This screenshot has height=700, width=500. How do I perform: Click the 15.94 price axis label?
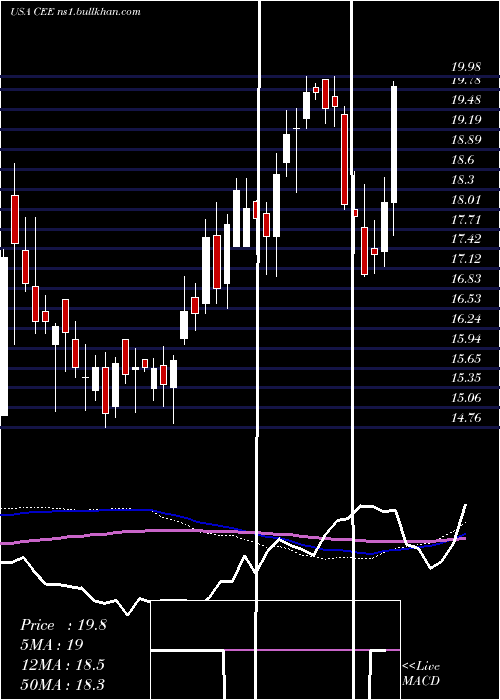[466, 339]
